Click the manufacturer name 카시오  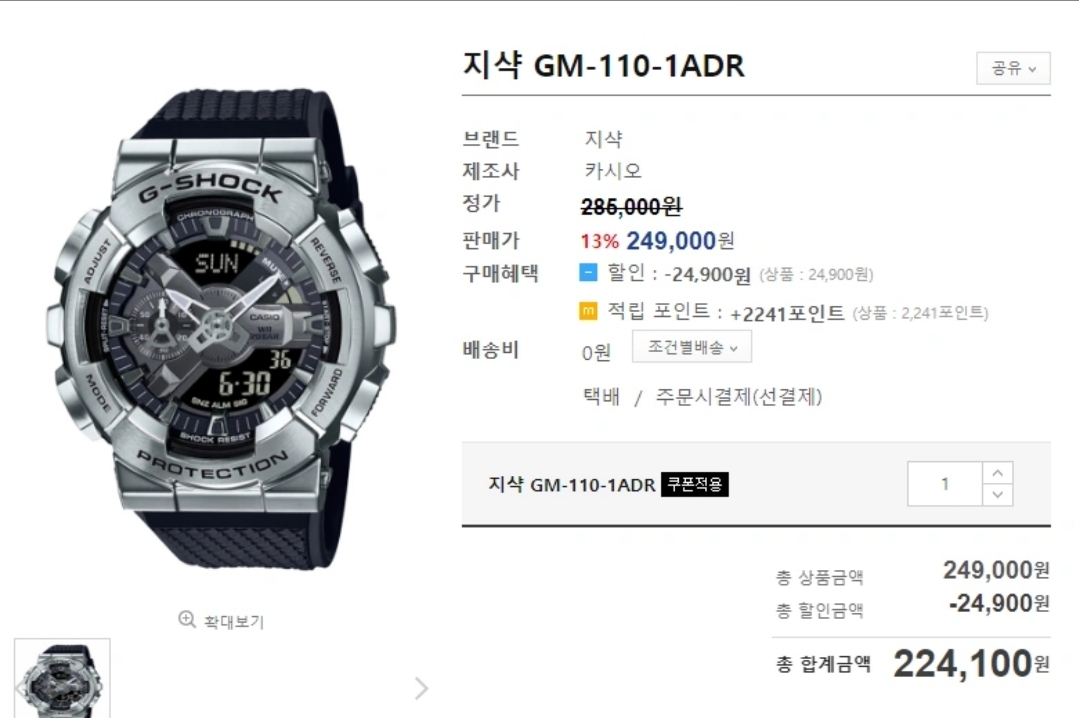tap(612, 171)
